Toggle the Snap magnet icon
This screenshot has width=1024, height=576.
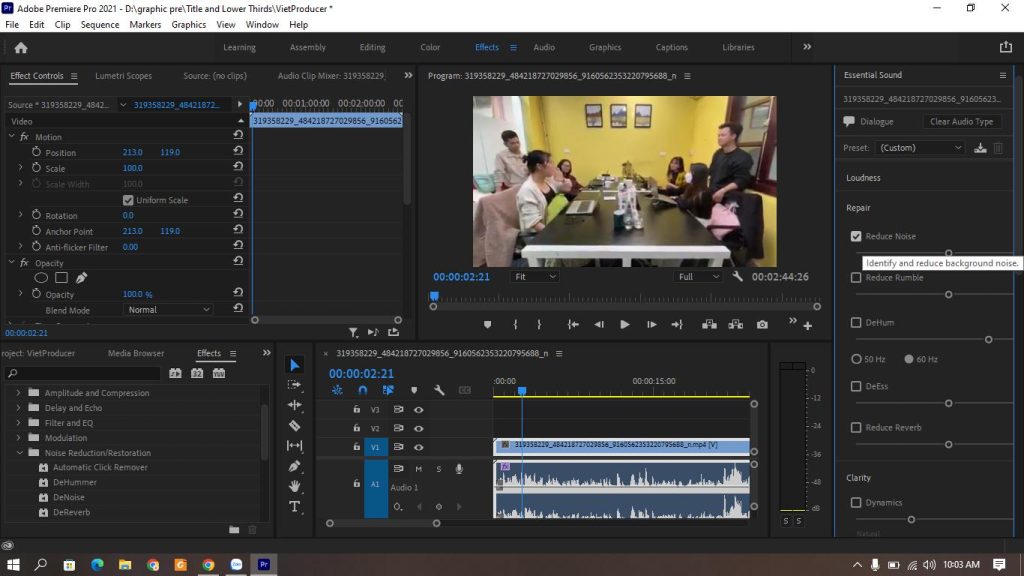click(x=363, y=390)
